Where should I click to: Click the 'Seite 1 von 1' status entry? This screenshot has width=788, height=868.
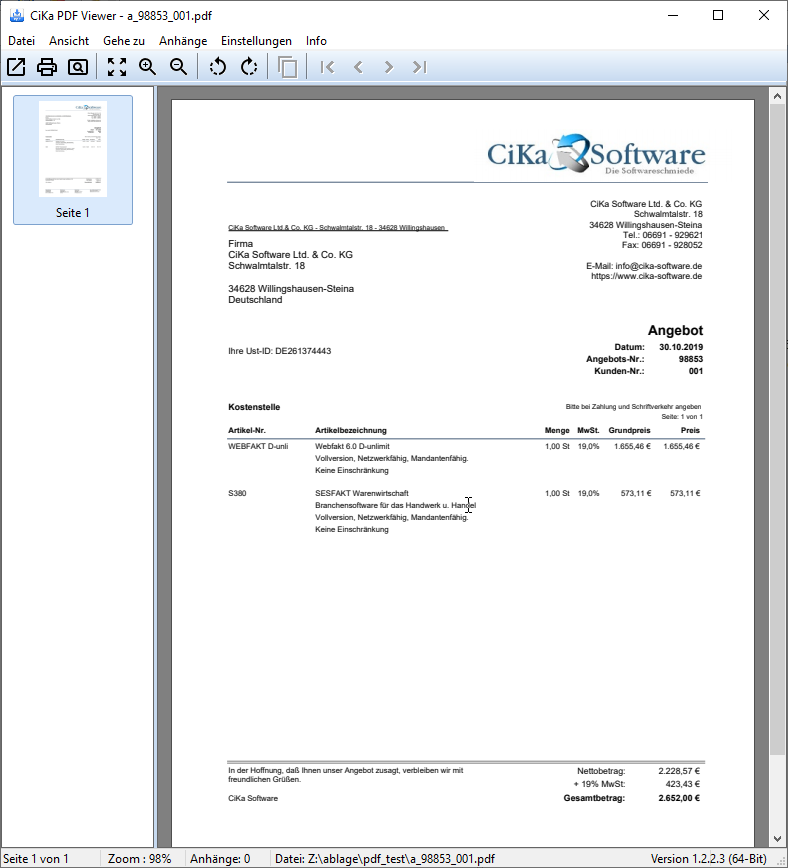tap(36, 859)
